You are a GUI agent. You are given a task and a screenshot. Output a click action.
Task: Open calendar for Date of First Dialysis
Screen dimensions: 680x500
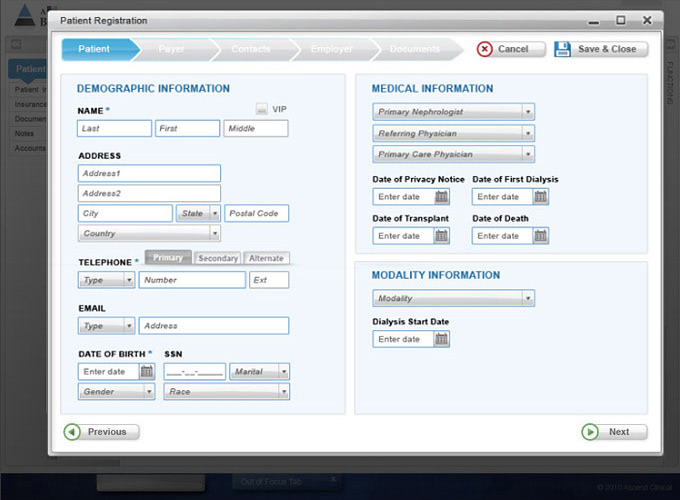coord(540,197)
